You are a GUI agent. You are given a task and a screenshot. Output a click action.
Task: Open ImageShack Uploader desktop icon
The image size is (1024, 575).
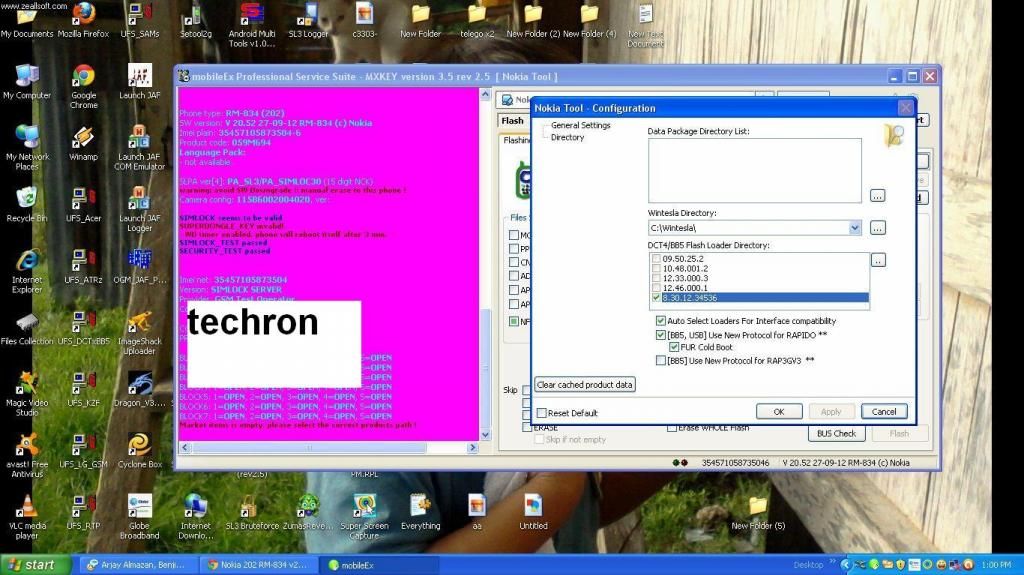click(x=140, y=322)
